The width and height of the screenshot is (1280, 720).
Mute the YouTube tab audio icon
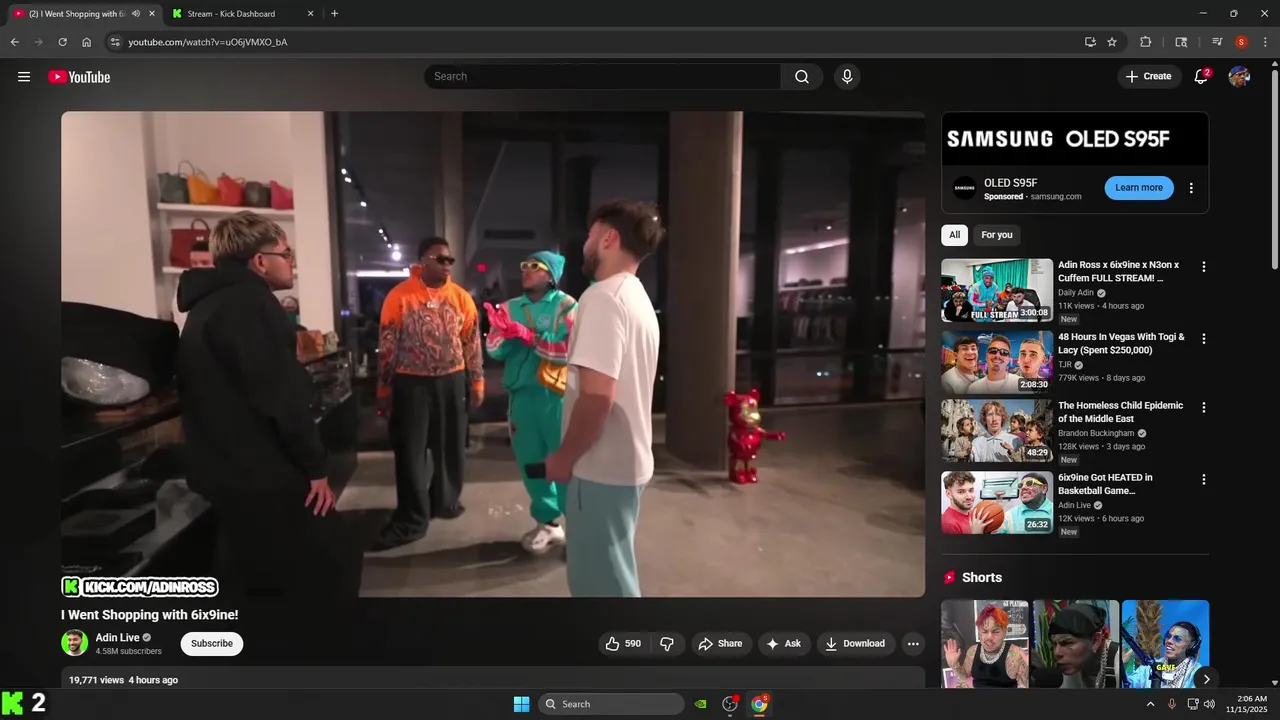(136, 14)
